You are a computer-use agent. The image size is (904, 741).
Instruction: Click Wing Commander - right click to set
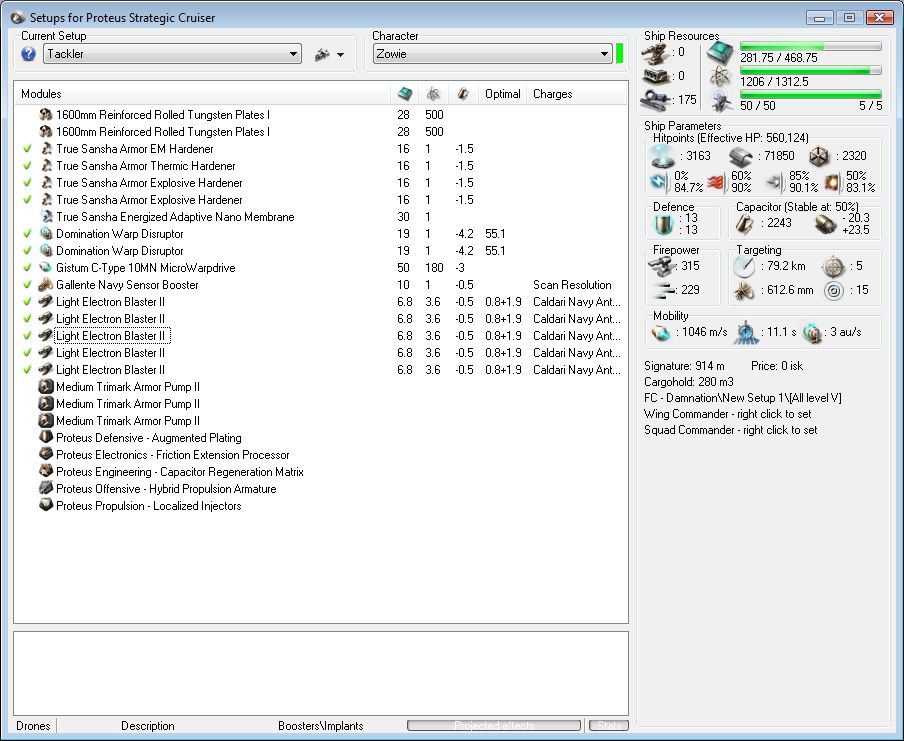pyautogui.click(x=728, y=414)
